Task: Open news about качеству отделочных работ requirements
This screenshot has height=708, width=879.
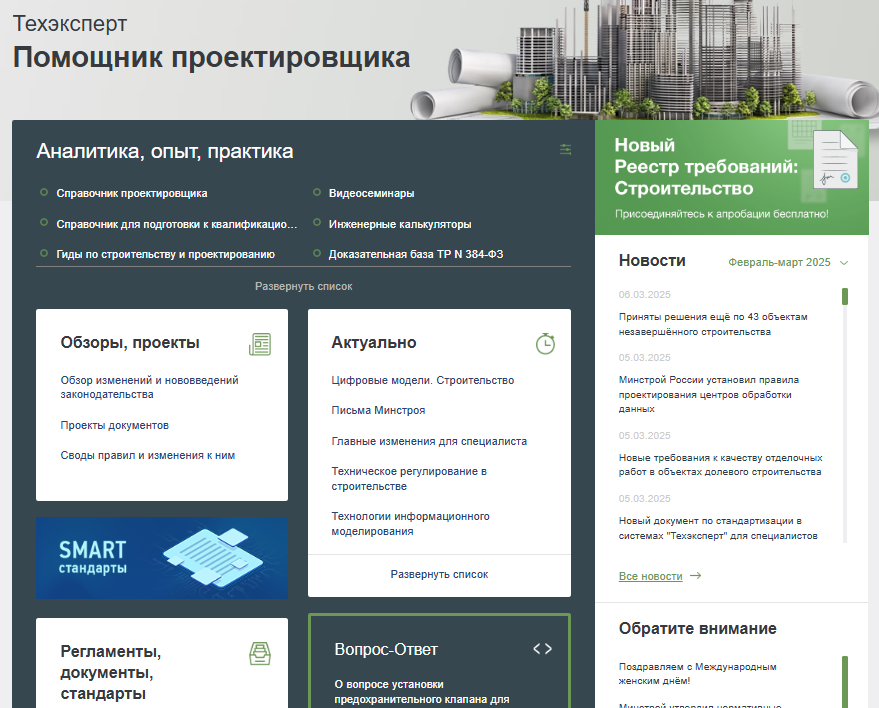Action: coord(720,465)
